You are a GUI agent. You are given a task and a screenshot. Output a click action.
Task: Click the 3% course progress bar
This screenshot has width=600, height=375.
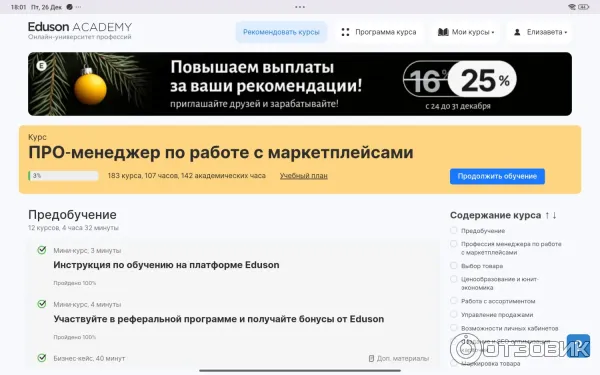63,176
